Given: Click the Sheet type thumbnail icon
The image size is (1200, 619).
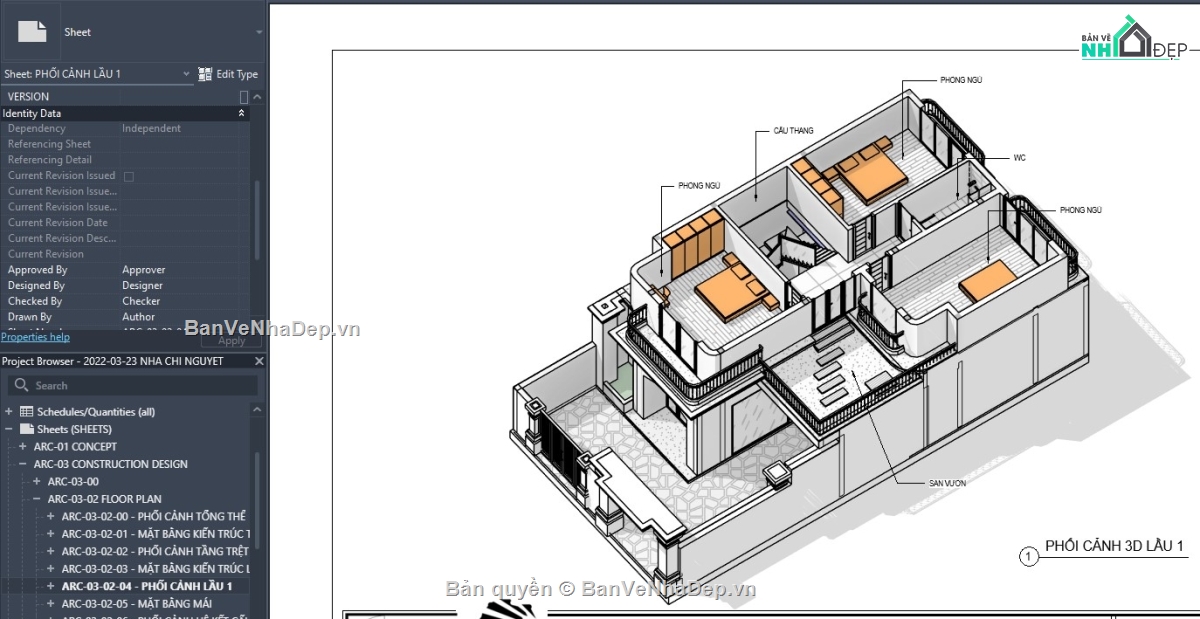Looking at the screenshot, I should click(32, 32).
